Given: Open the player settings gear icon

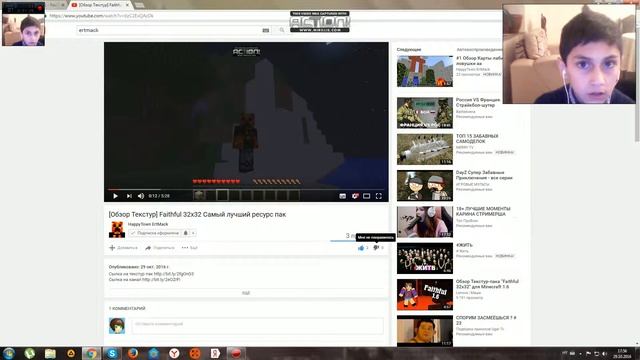Looking at the screenshot, I should point(355,196).
